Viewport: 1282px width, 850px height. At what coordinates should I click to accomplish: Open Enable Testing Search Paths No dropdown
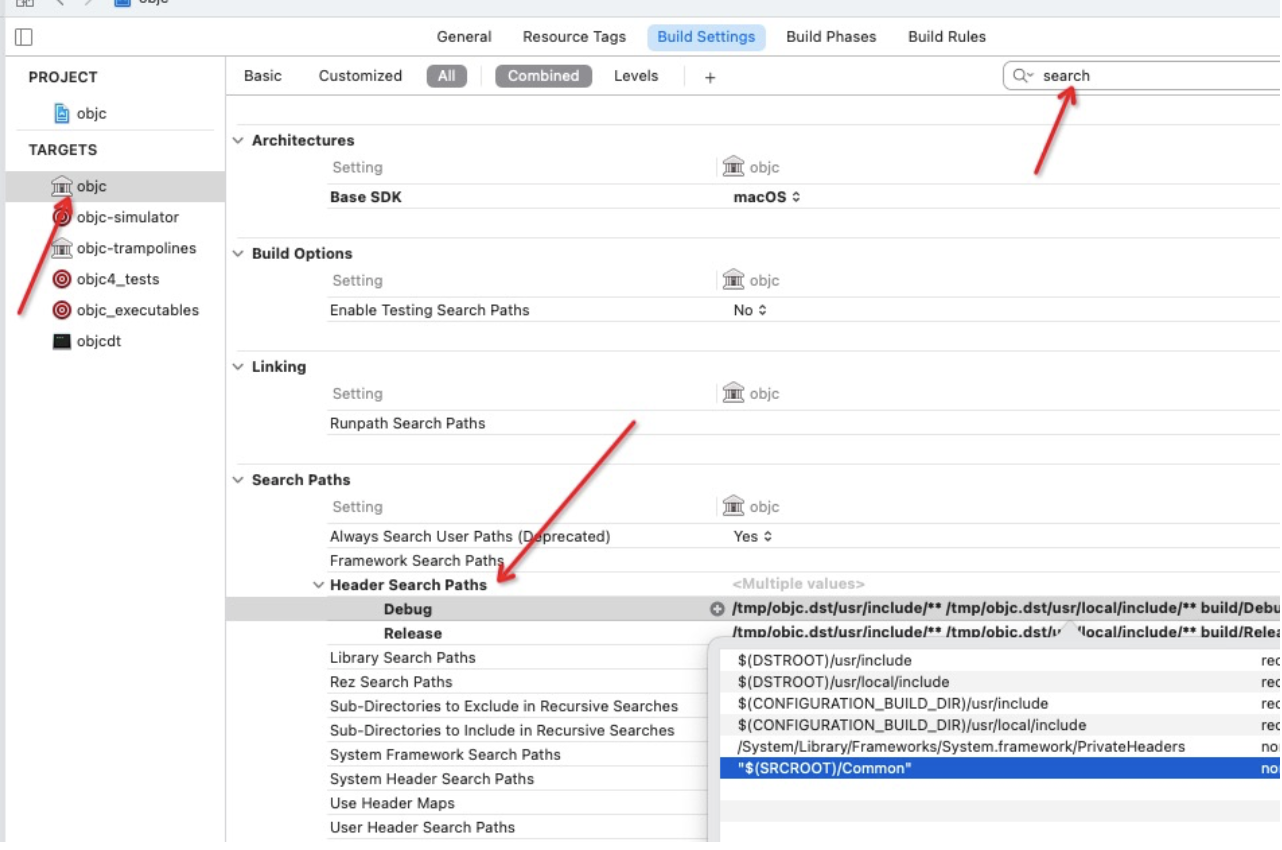(x=750, y=310)
